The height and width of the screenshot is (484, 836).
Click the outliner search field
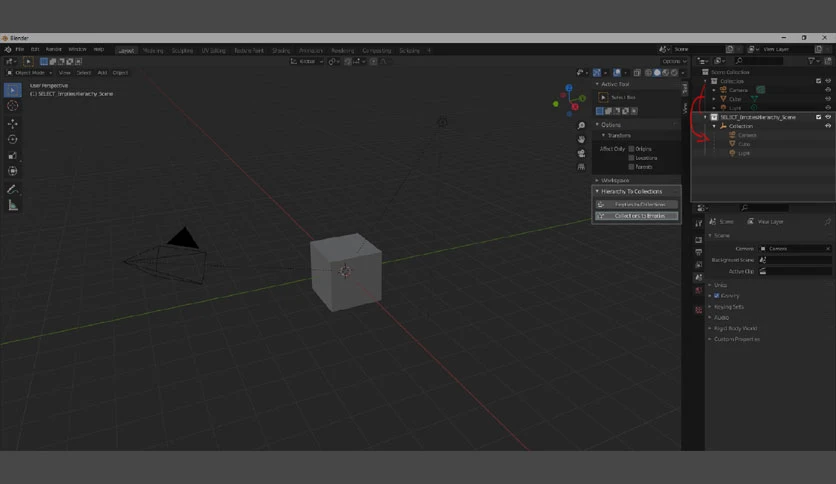[x=758, y=61]
